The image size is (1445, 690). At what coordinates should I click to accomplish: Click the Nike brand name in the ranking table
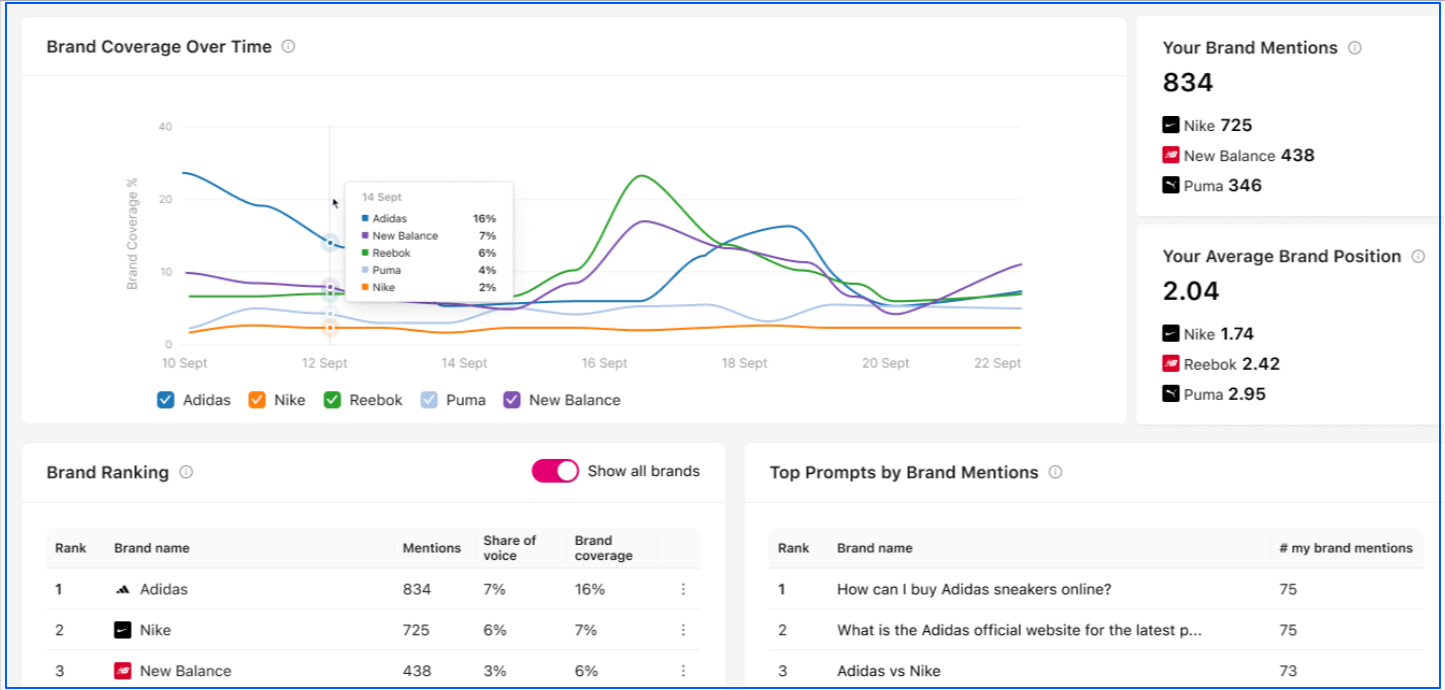[156, 630]
